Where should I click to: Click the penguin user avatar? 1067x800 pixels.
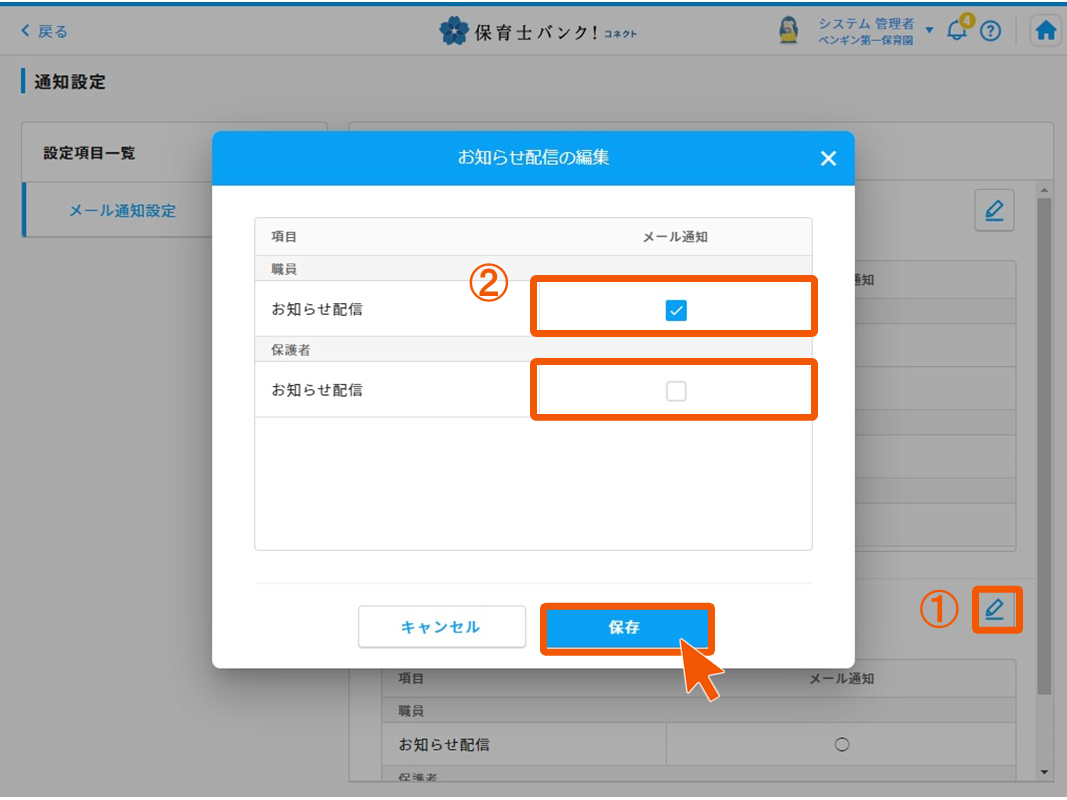coord(789,31)
